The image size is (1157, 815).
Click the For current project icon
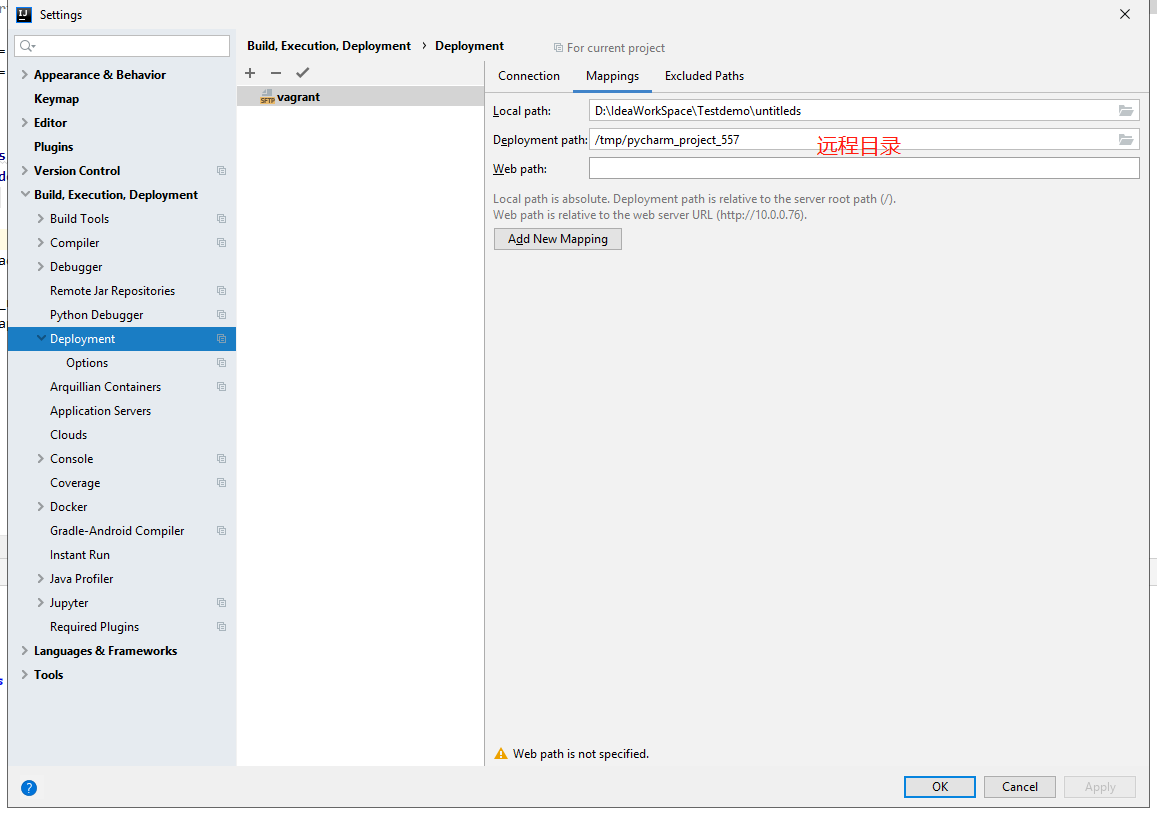[559, 48]
